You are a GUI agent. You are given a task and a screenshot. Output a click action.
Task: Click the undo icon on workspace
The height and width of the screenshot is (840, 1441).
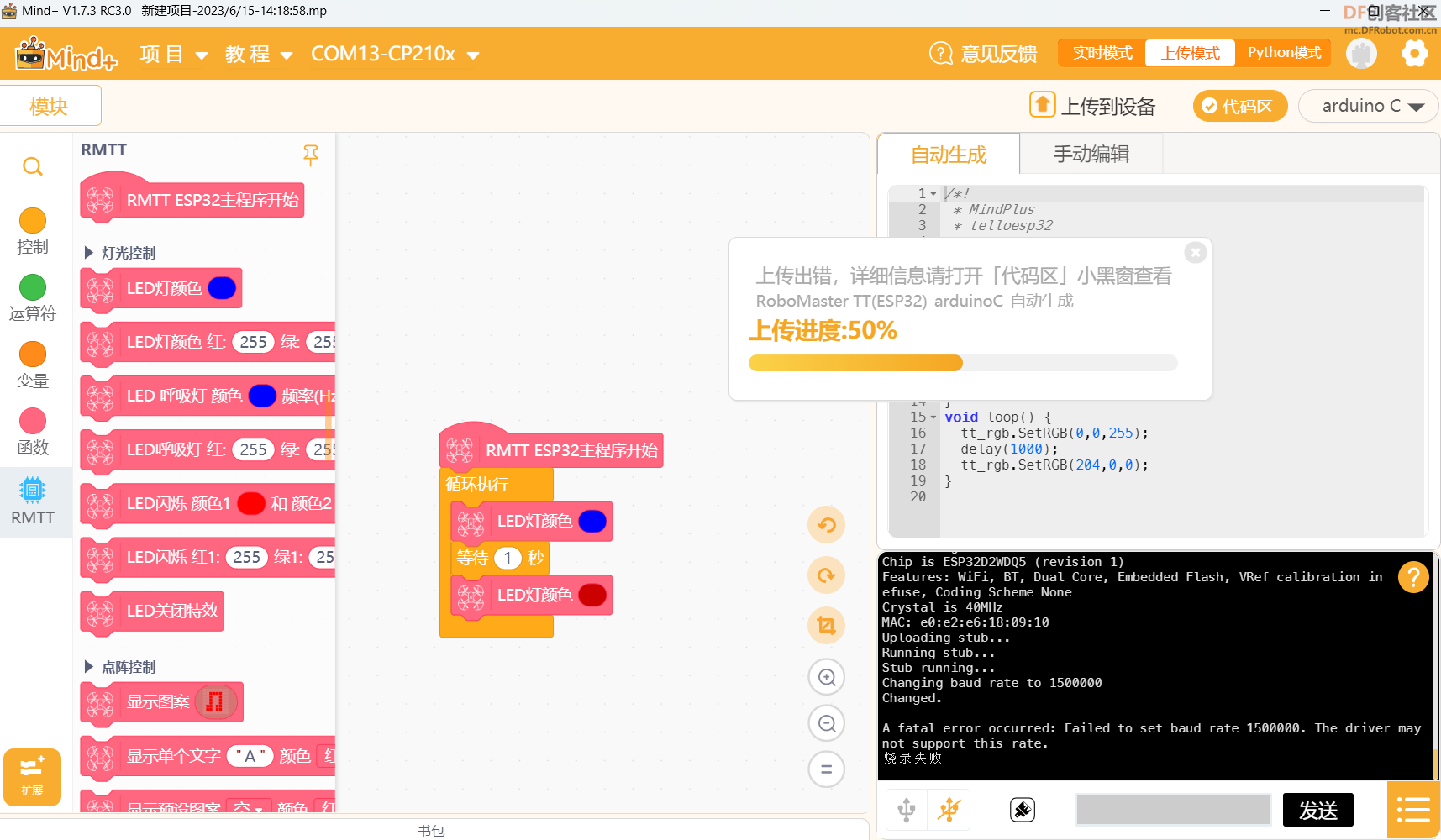point(827,525)
